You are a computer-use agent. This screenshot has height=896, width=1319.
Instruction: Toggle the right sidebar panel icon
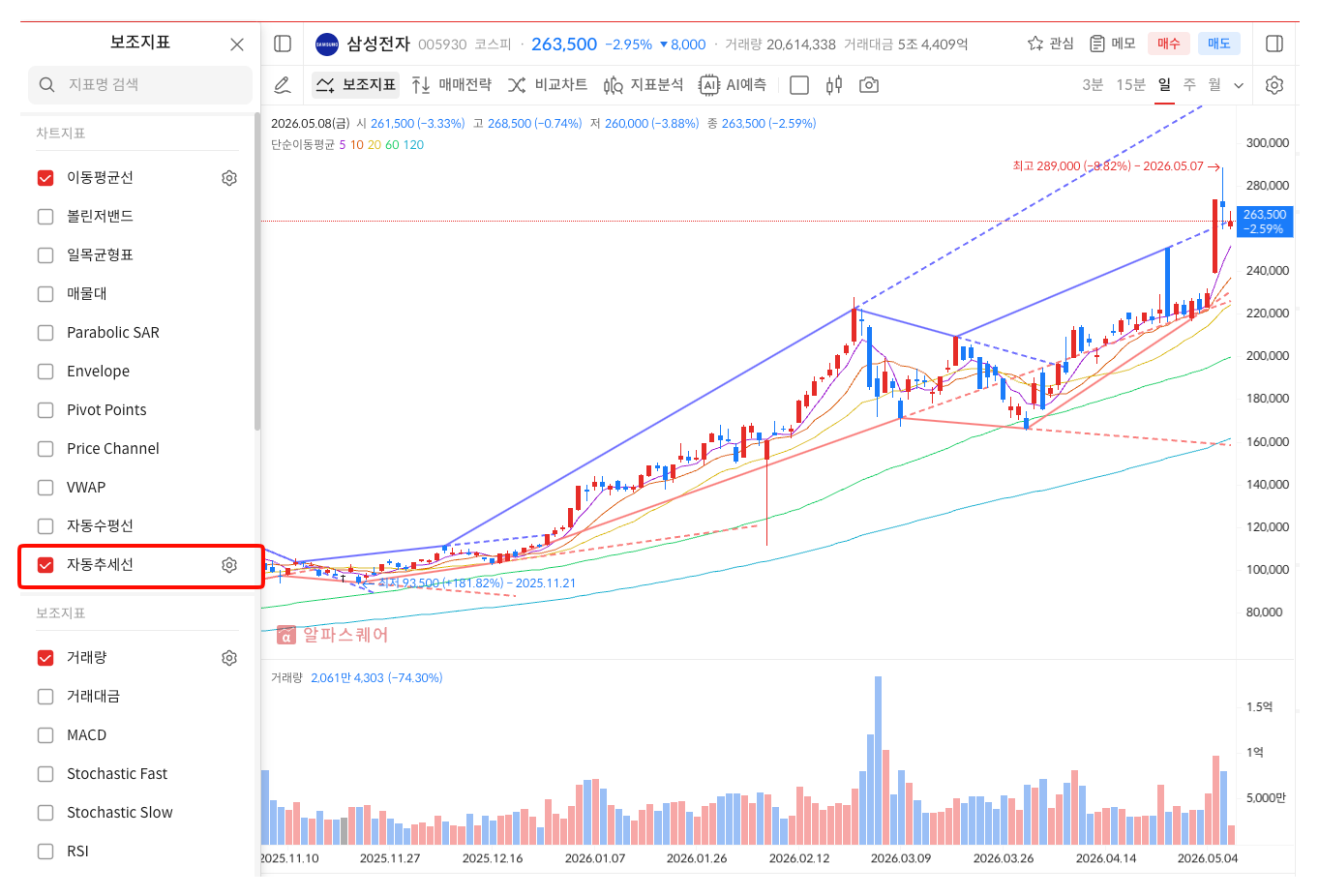[x=1274, y=44]
